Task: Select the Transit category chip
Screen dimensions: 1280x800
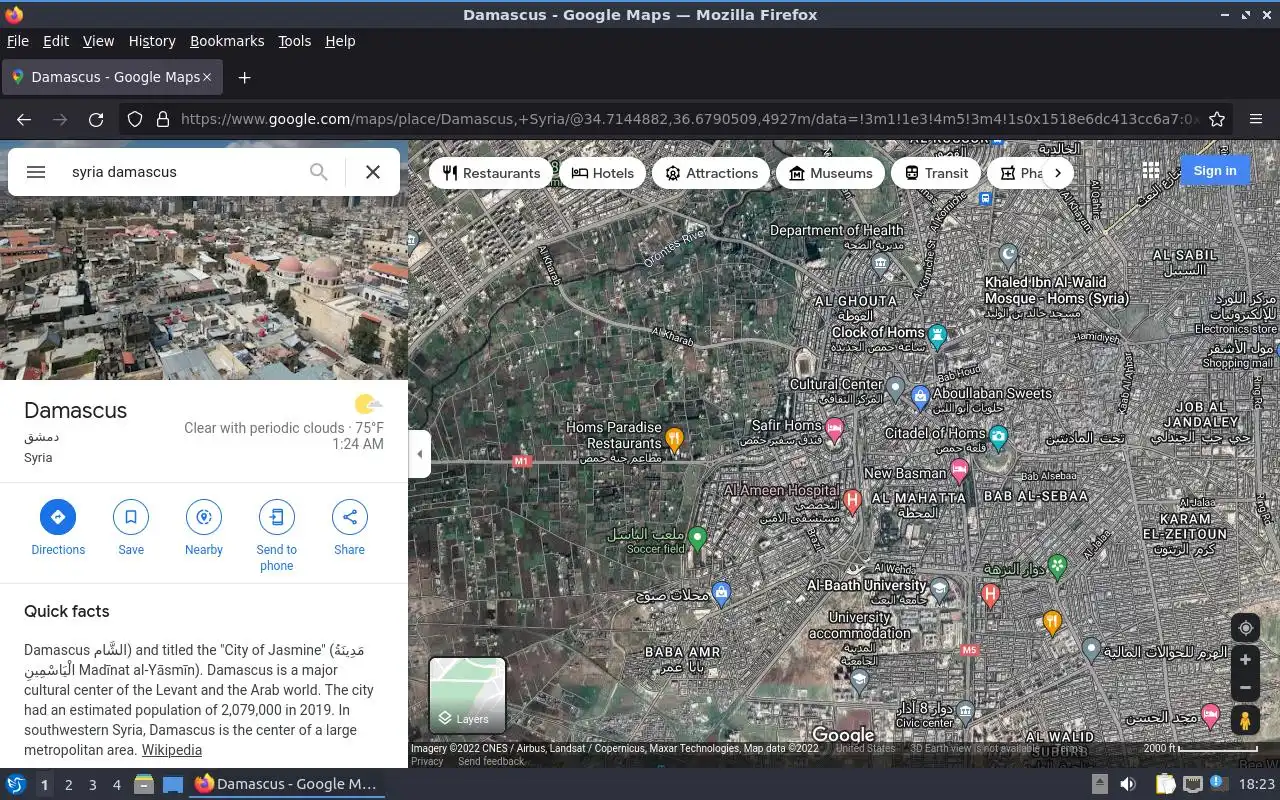Action: coord(936,173)
